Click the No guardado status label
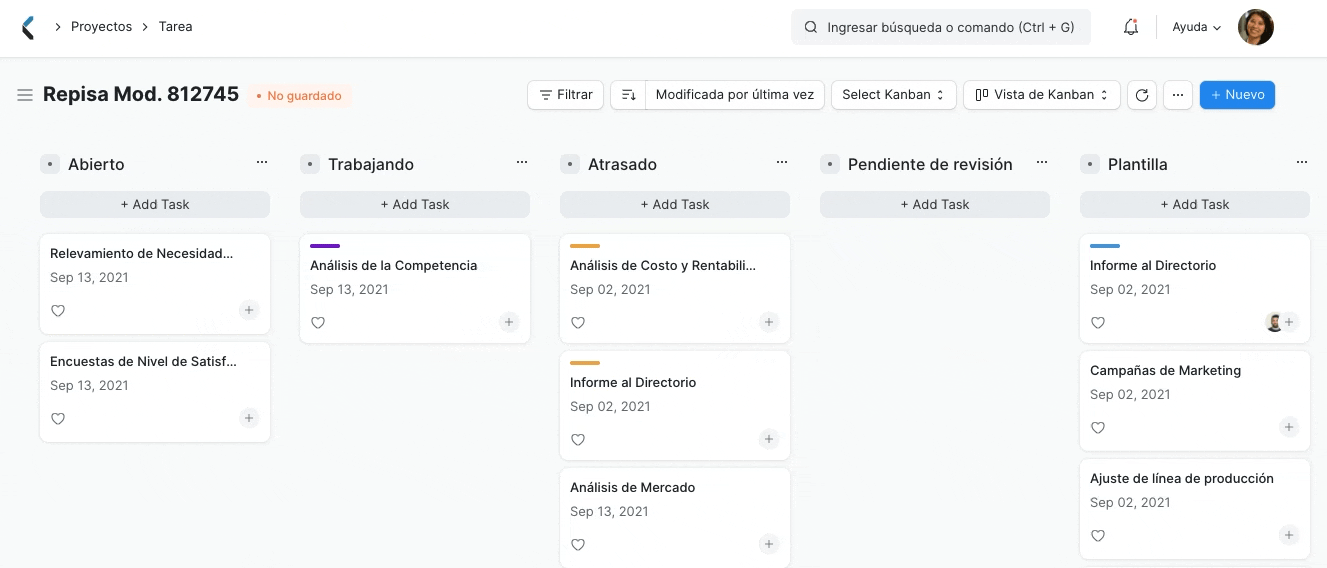This screenshot has width=1327, height=568. click(299, 96)
